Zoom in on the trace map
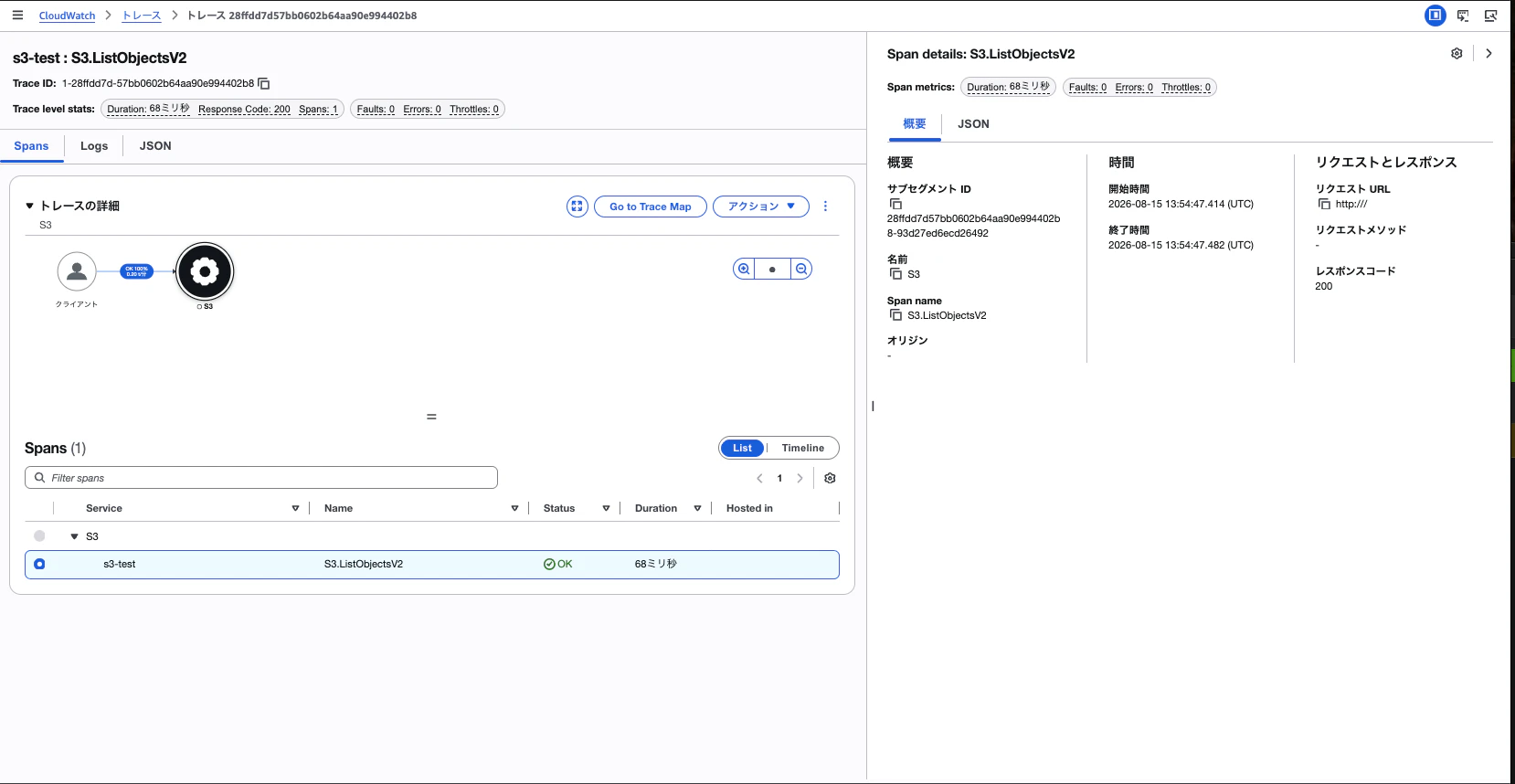The width and height of the screenshot is (1515, 784). pos(745,269)
